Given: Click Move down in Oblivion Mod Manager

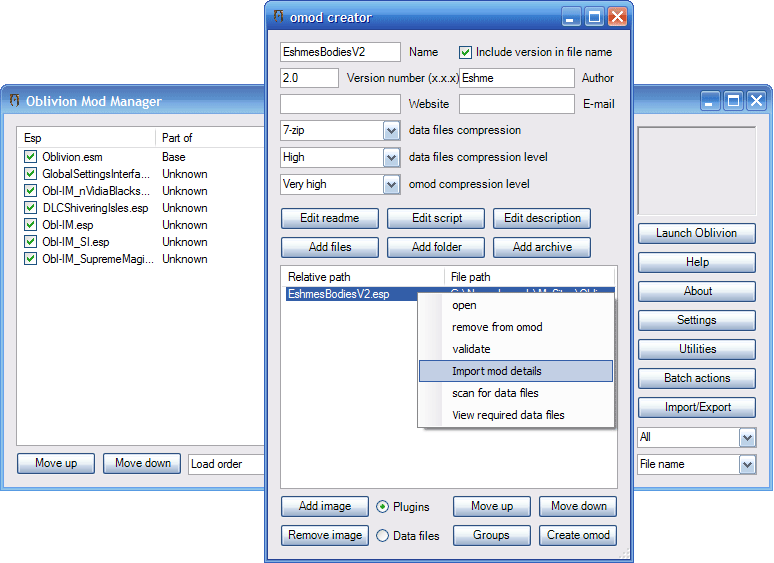Looking at the screenshot, I should click(x=142, y=463).
